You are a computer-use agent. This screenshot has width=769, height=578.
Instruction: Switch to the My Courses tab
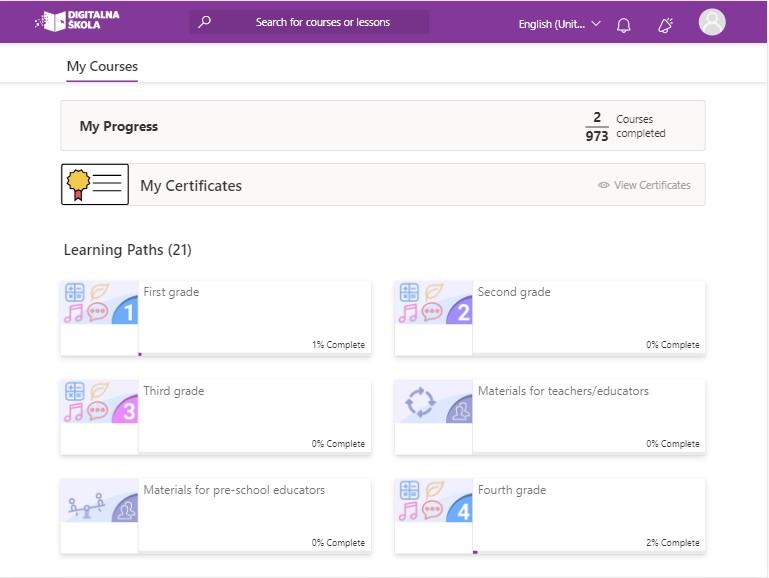click(x=102, y=66)
